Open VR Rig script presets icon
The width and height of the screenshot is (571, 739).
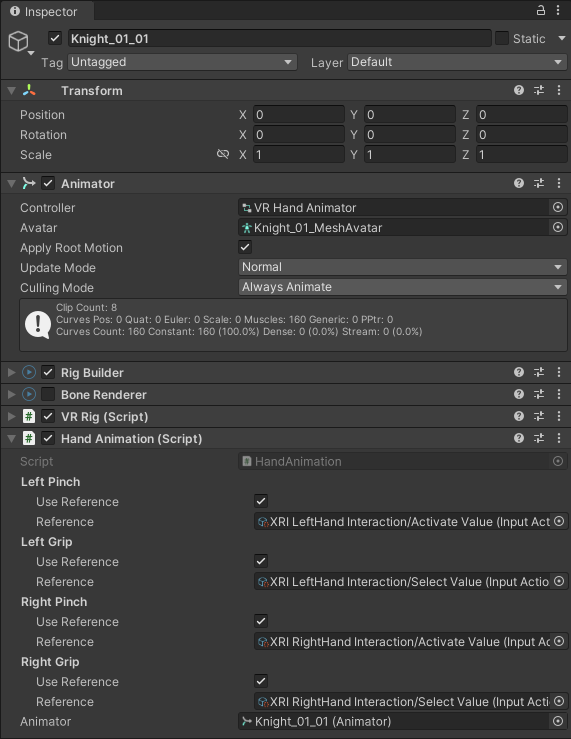tap(539, 416)
